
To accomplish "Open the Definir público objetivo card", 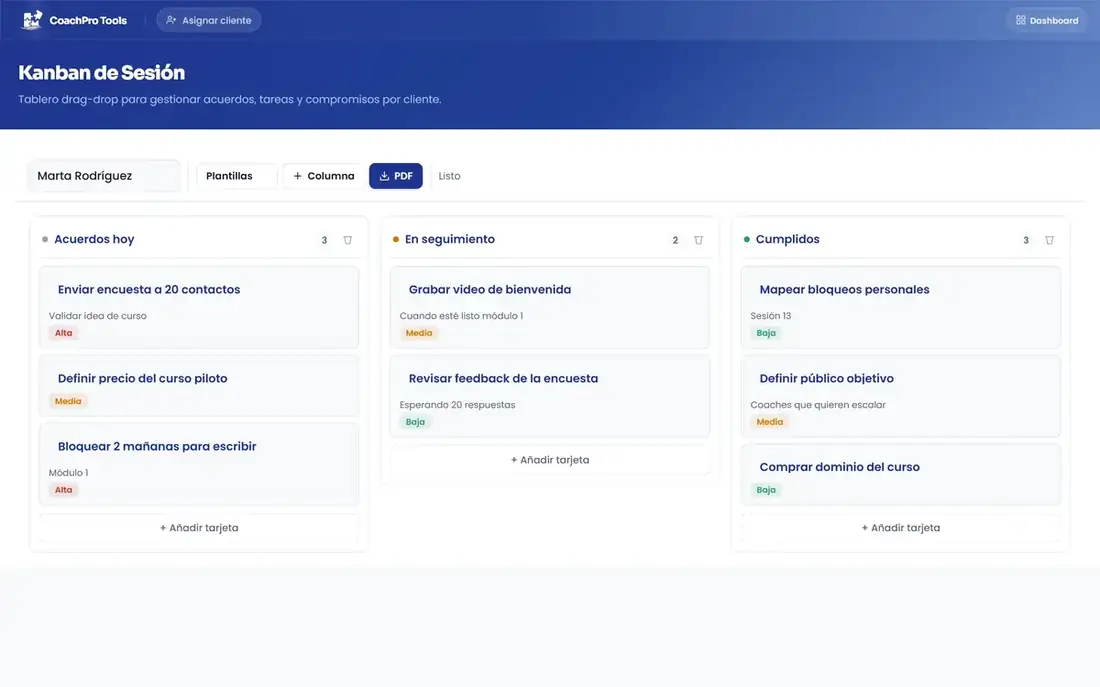I will click(901, 396).
